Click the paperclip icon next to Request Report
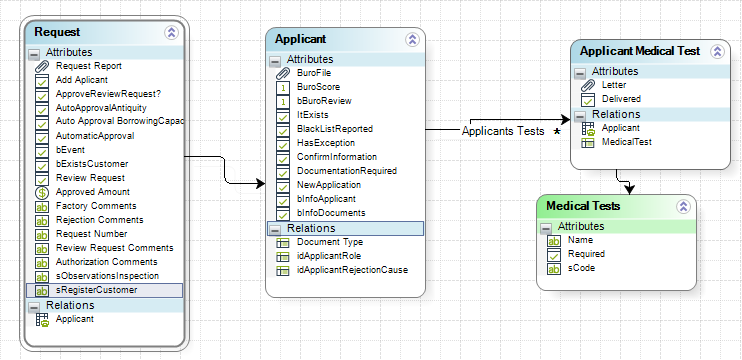The image size is (742, 360). tap(42, 67)
